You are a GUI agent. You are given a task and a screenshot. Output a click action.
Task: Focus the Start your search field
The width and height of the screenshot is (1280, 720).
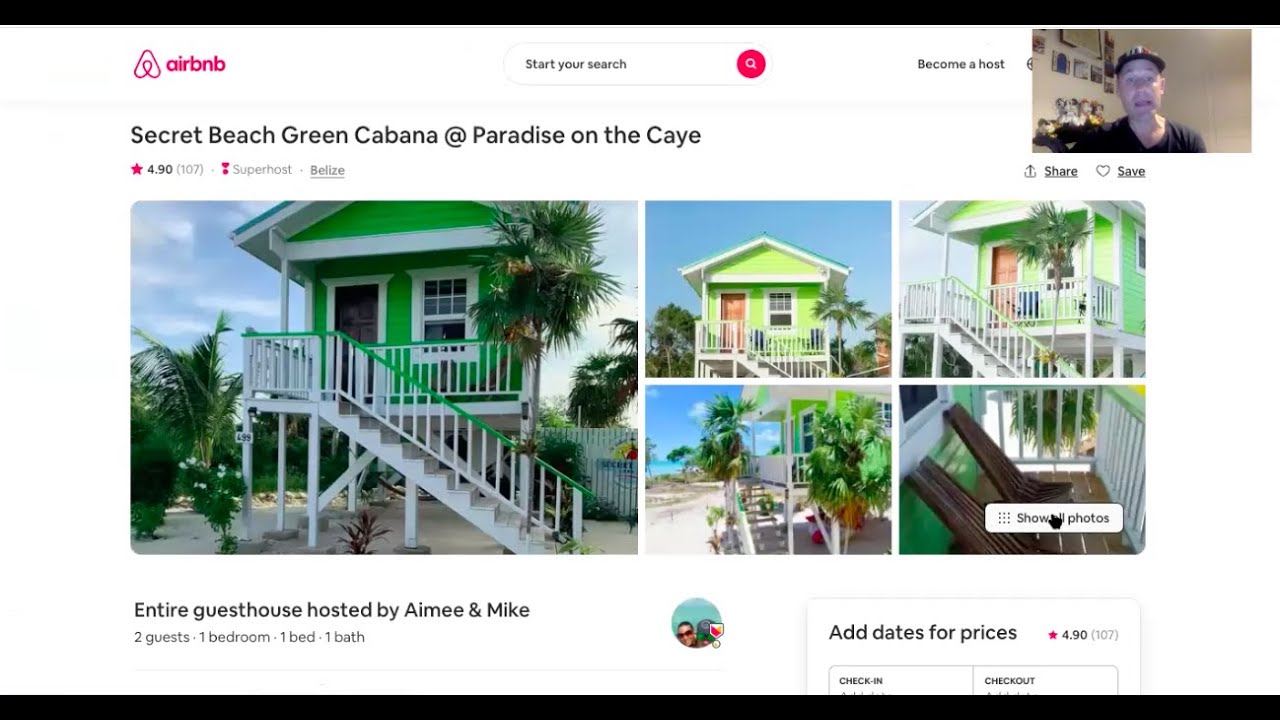click(637, 64)
